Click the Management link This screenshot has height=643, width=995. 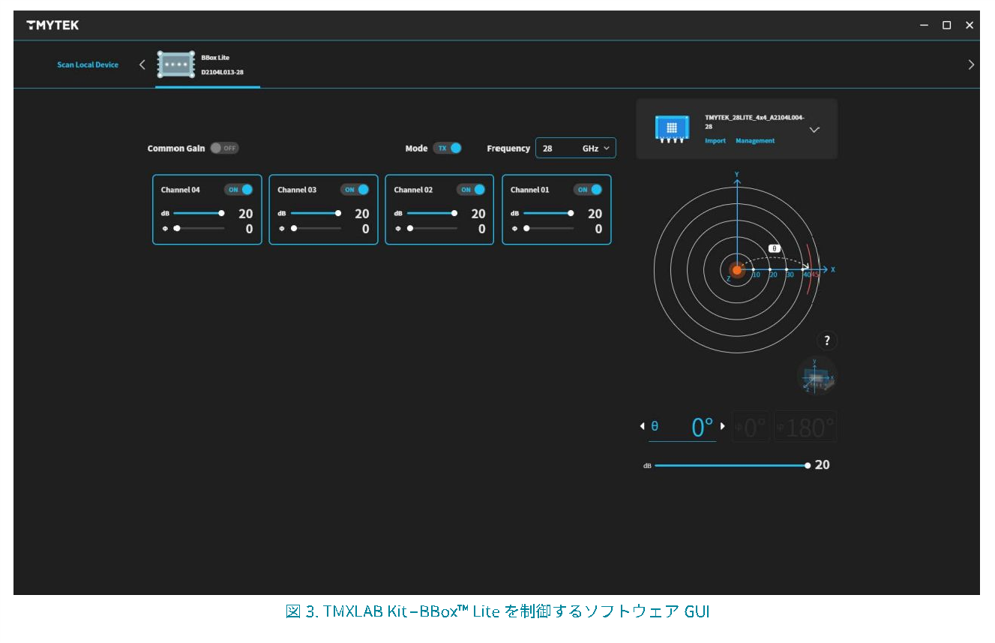coord(755,141)
